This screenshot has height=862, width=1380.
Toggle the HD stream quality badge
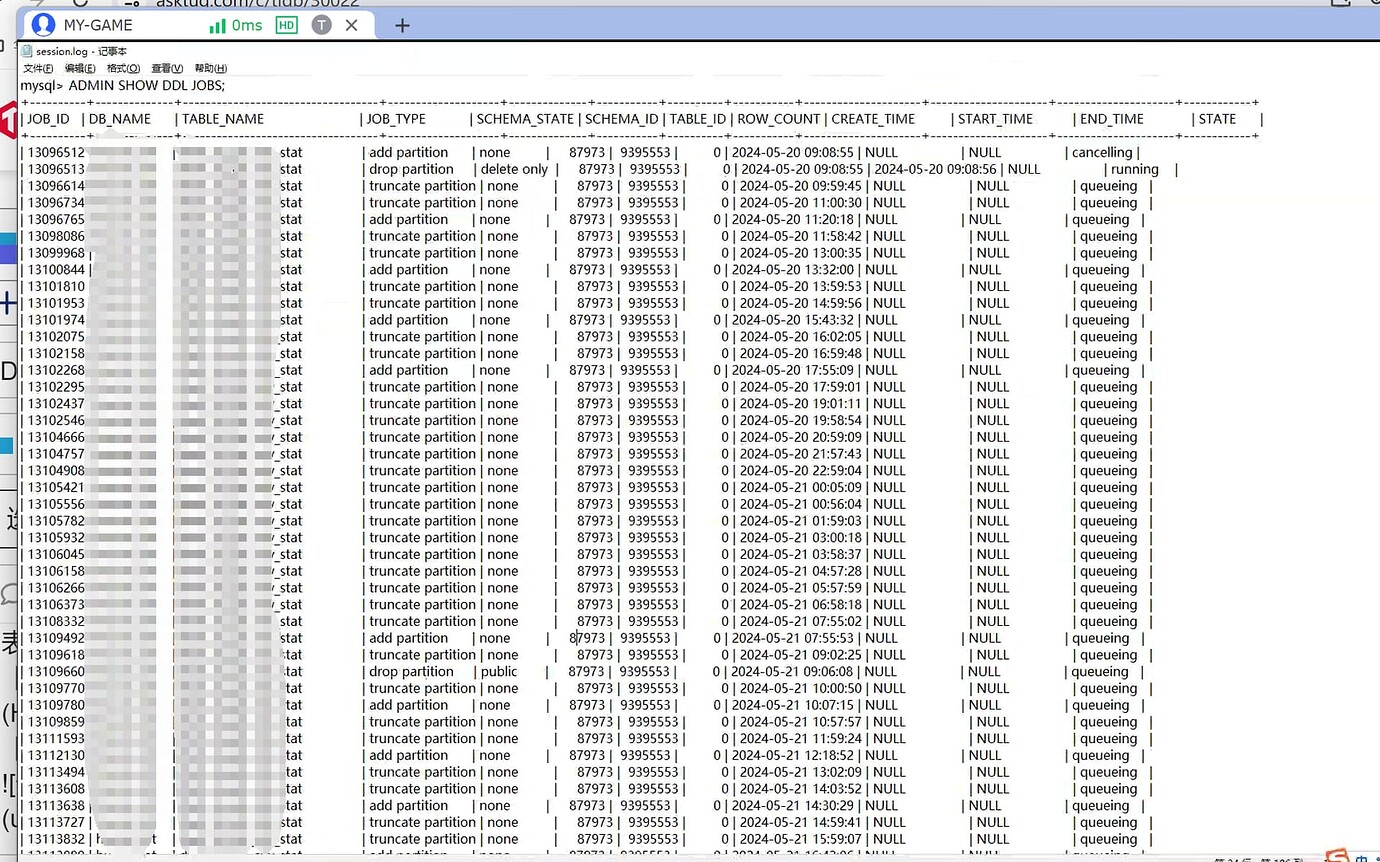(x=287, y=25)
